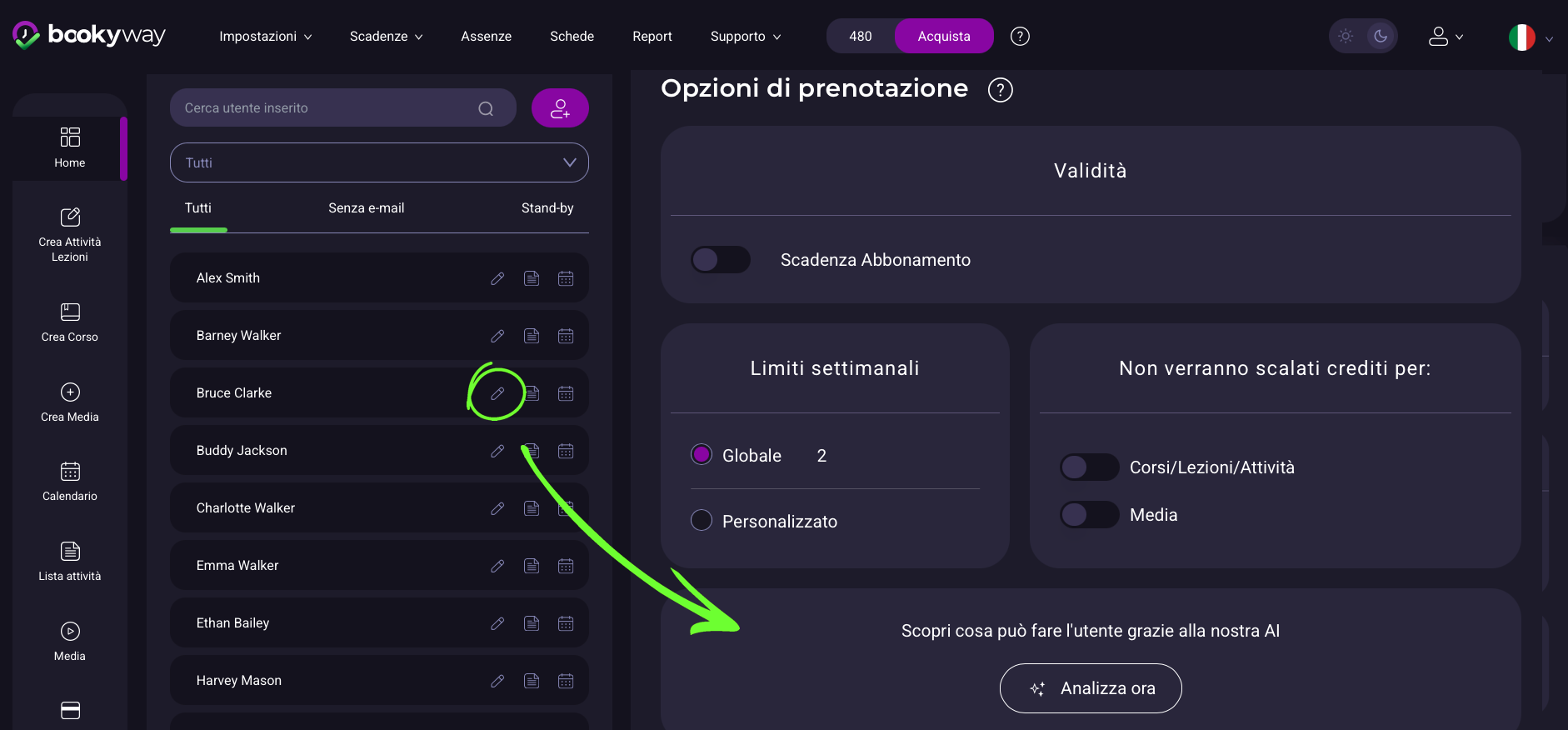Switch to the Senza e-mail tab
The height and width of the screenshot is (730, 1568).
(366, 208)
